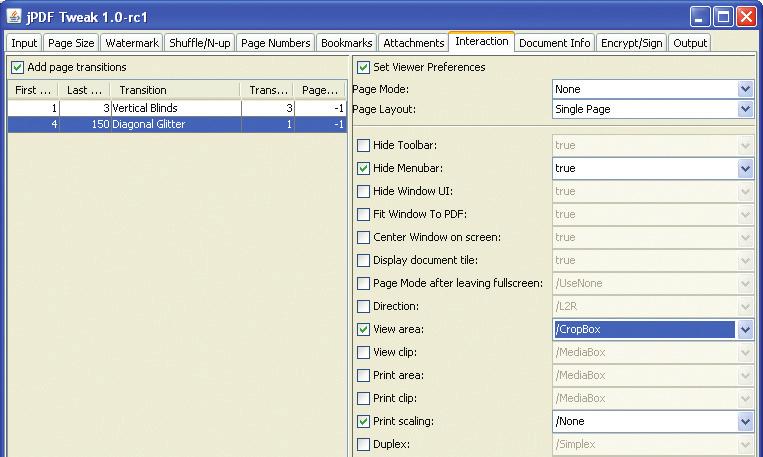Enable the View clip checkbox
The width and height of the screenshot is (763, 457).
pos(363,352)
